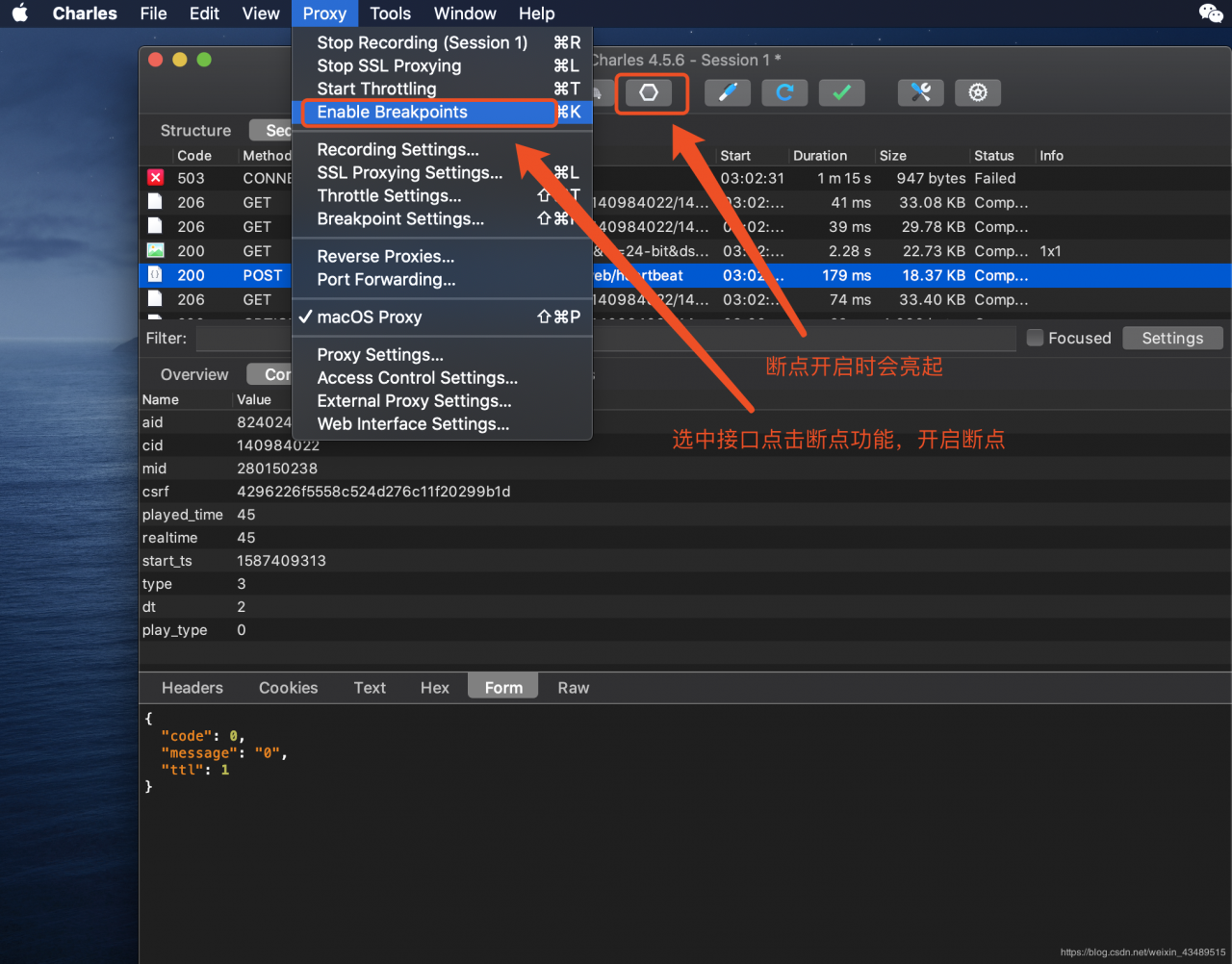Toggle the Focused checkbox

[x=1035, y=338]
